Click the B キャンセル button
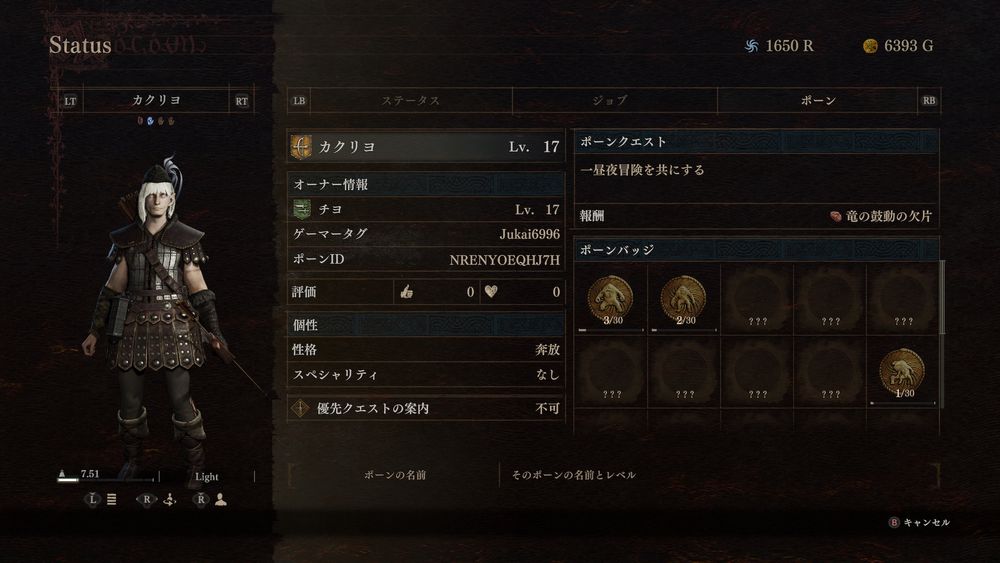Screen dimensions: 1000x563 (919, 522)
